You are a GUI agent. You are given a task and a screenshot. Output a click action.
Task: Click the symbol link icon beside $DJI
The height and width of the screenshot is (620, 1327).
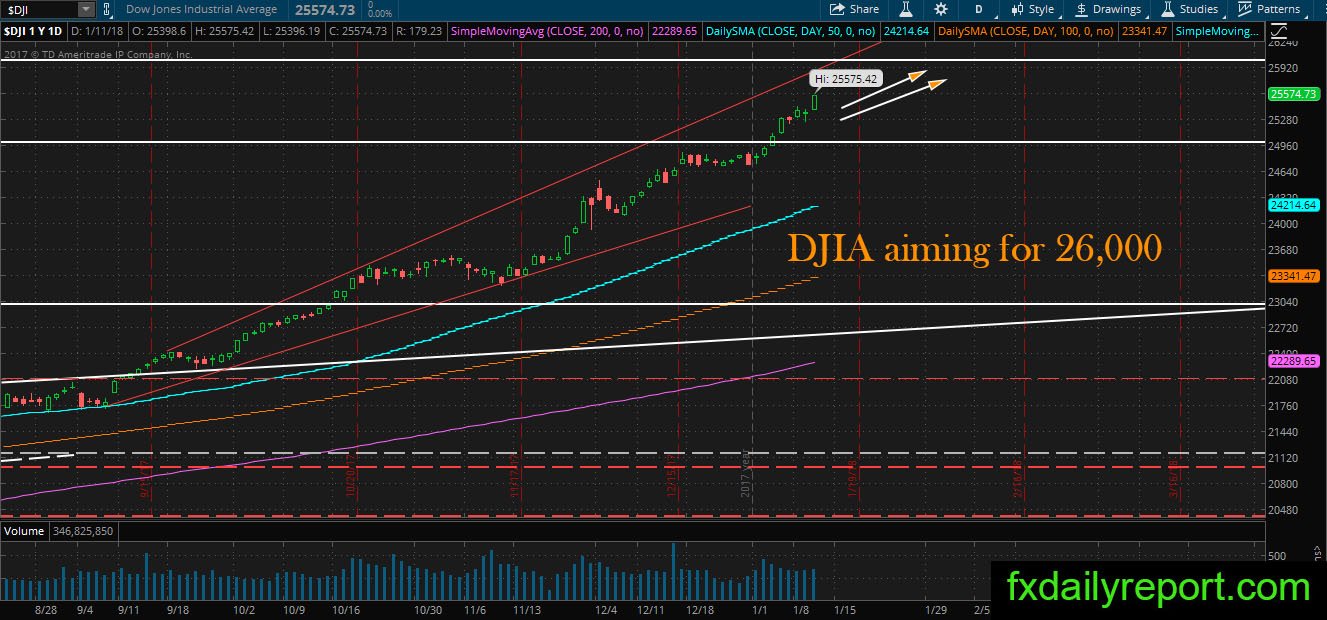109,9
